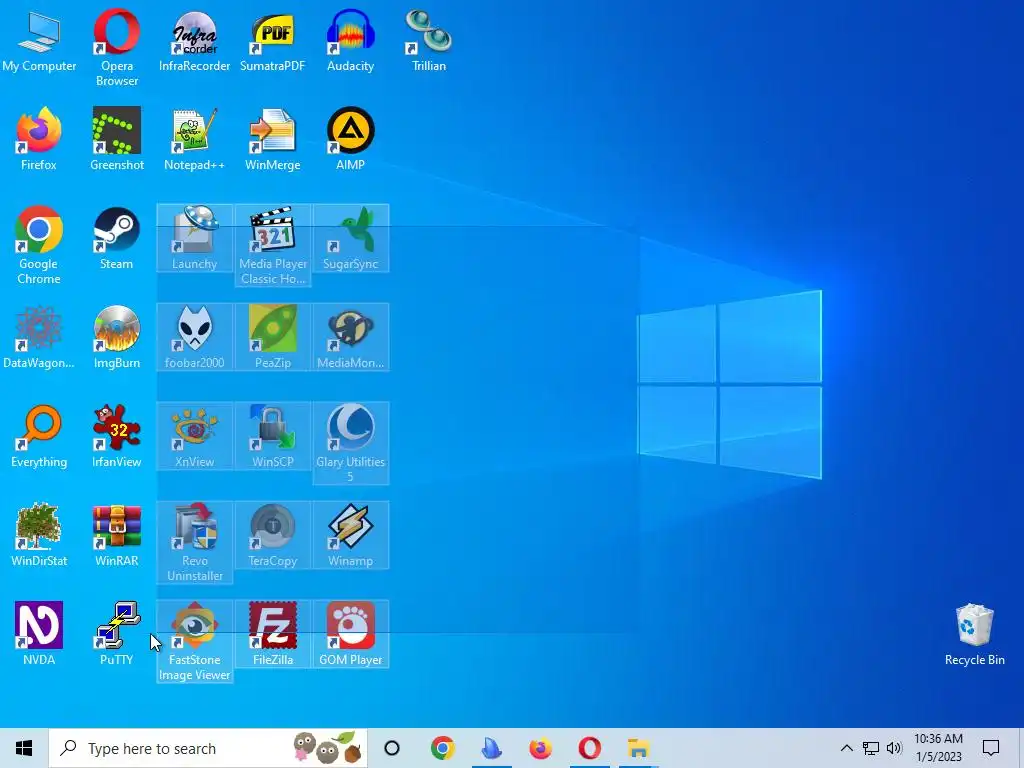
Task: Select the WinRAR desktop shortcut
Action: click(117, 536)
